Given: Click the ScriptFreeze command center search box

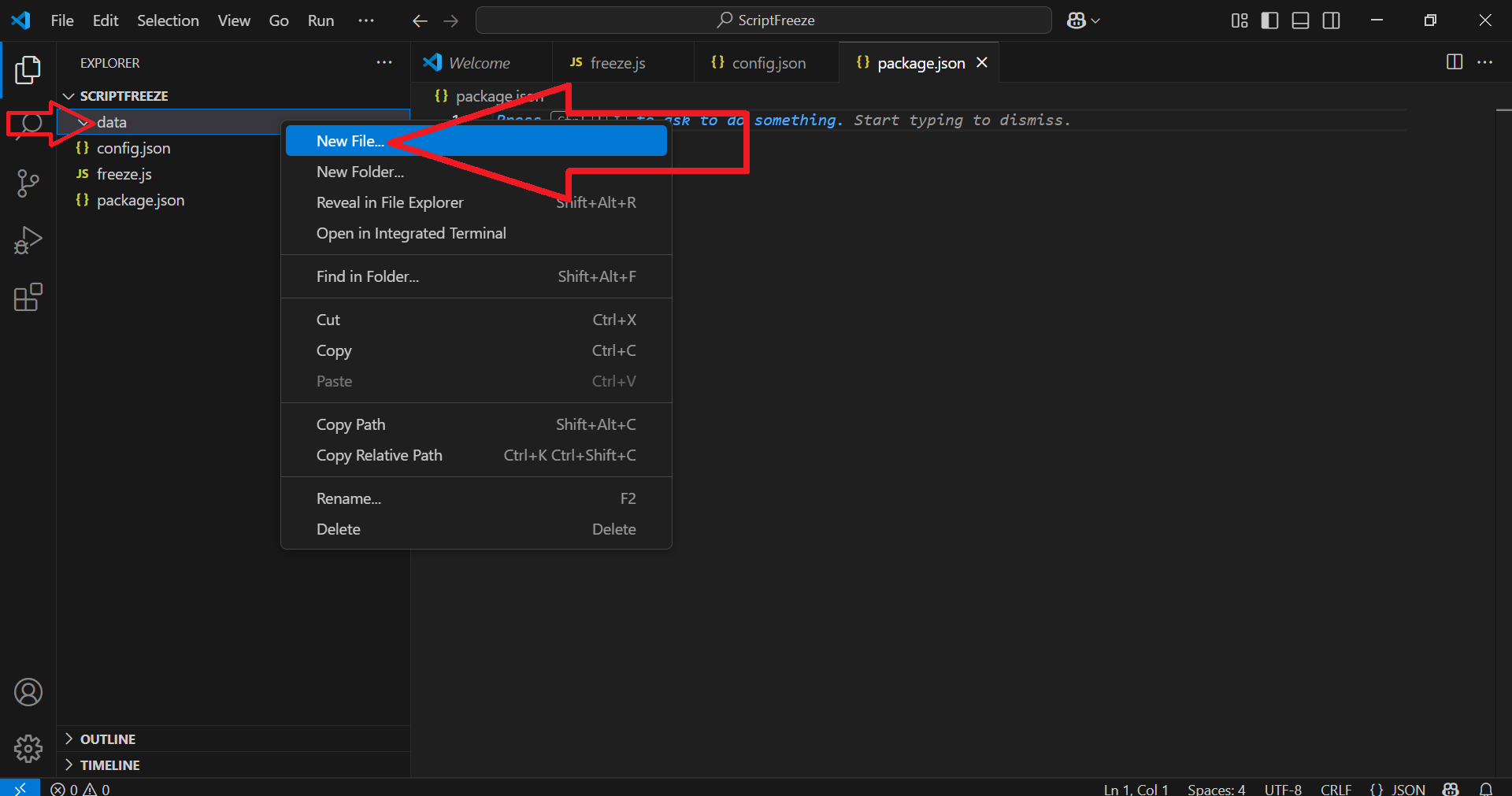Looking at the screenshot, I should (764, 20).
